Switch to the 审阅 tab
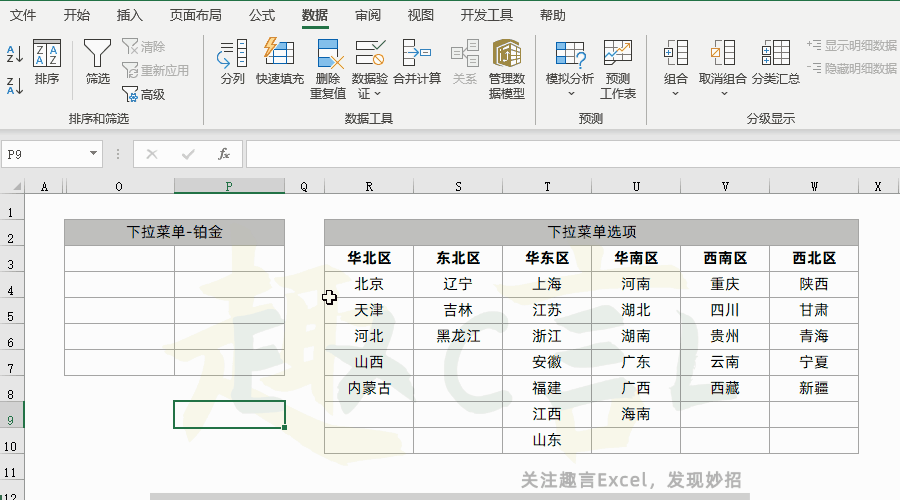 click(367, 15)
